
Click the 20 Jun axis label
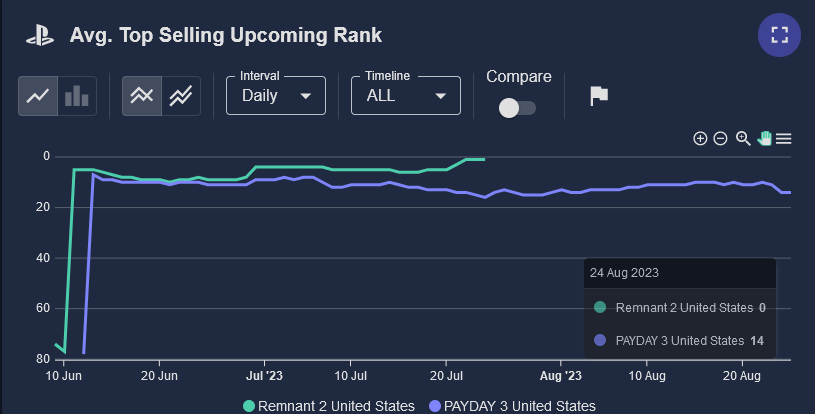[x=159, y=376]
